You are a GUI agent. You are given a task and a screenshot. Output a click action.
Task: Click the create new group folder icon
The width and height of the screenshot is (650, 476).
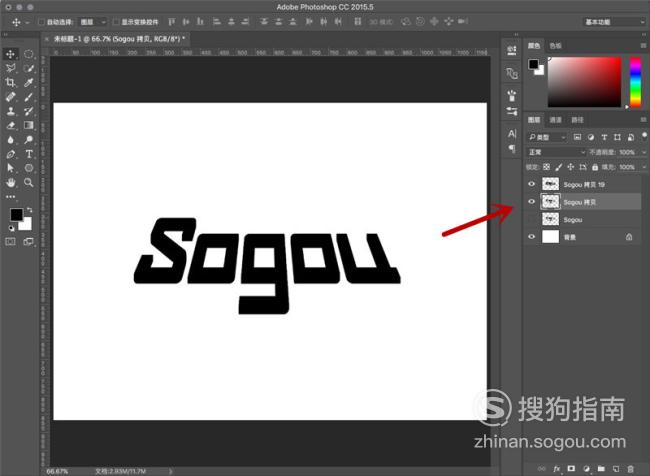(601, 469)
